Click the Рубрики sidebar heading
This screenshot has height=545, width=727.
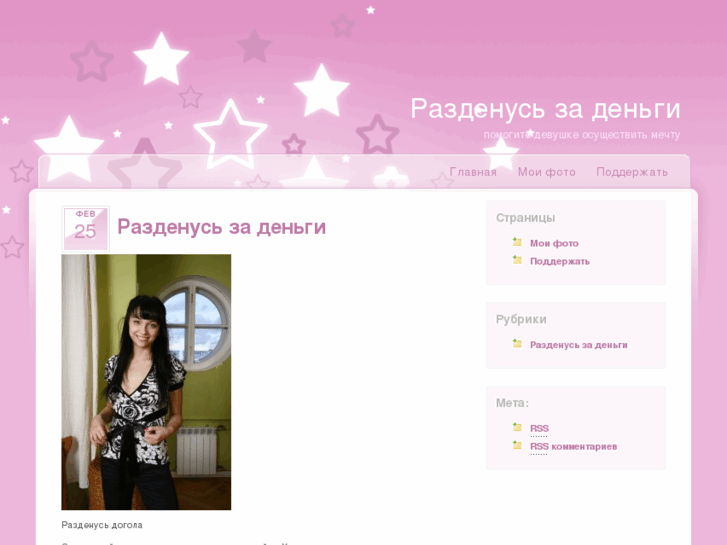click(521, 319)
